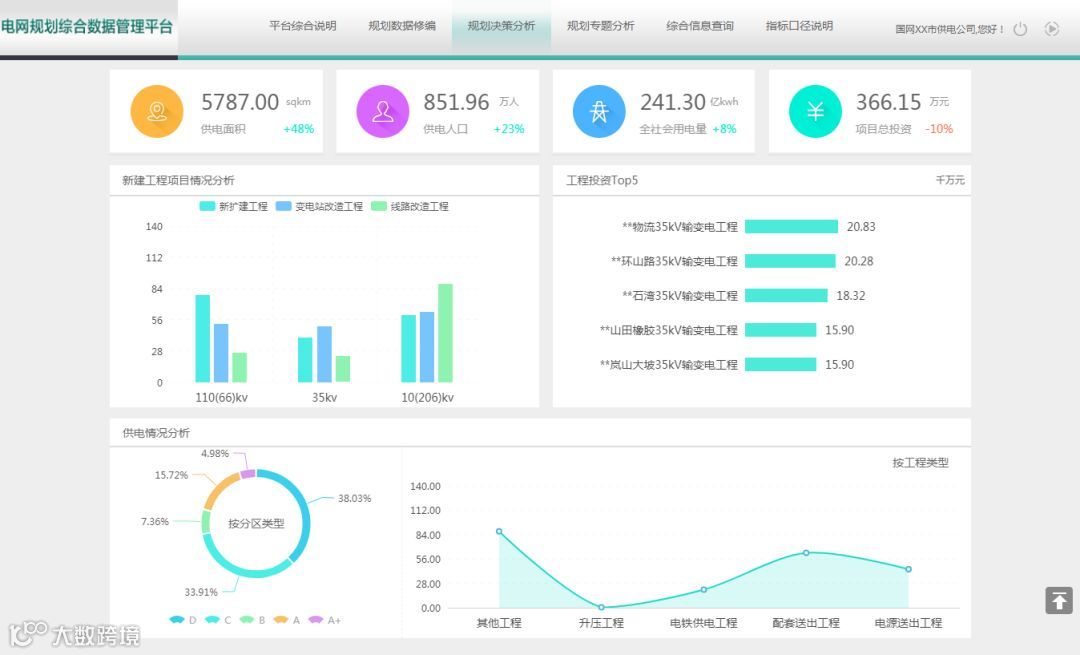The width and height of the screenshot is (1080, 655).
Task: Click the **物流35kV输变电工程 bar
Action: click(x=791, y=227)
